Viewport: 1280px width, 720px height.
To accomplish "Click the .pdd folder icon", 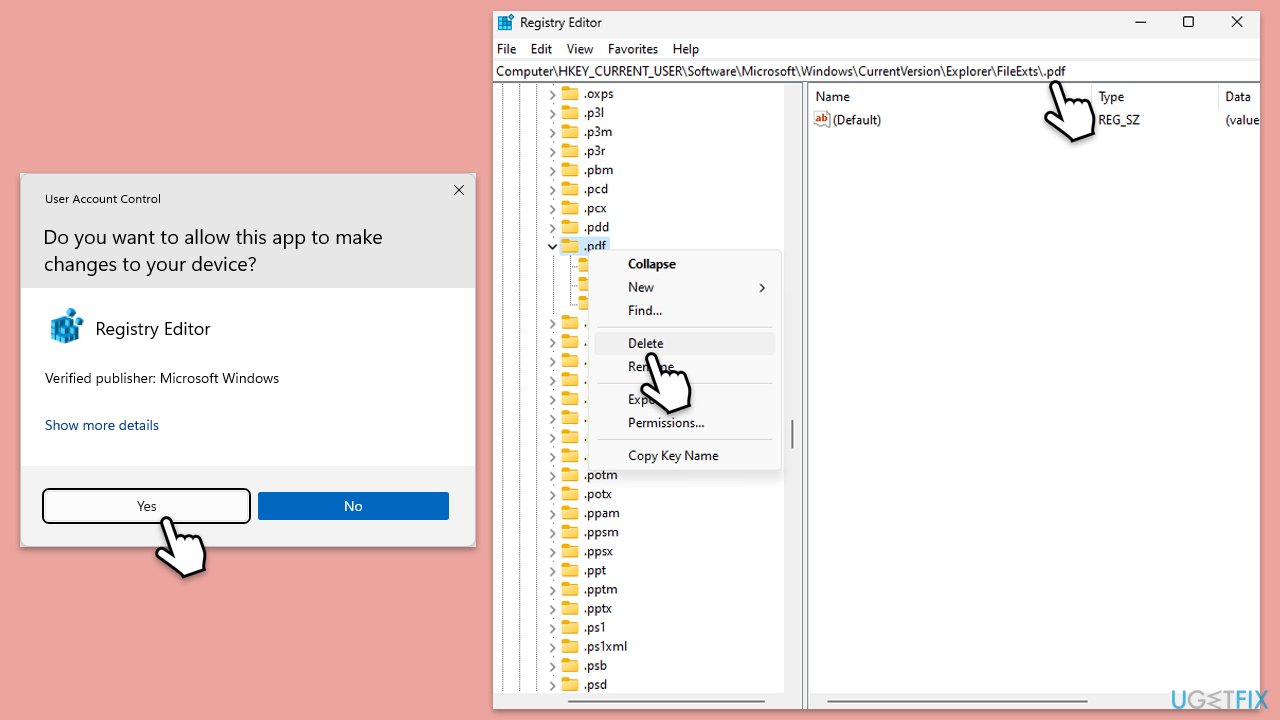I will click(570, 226).
